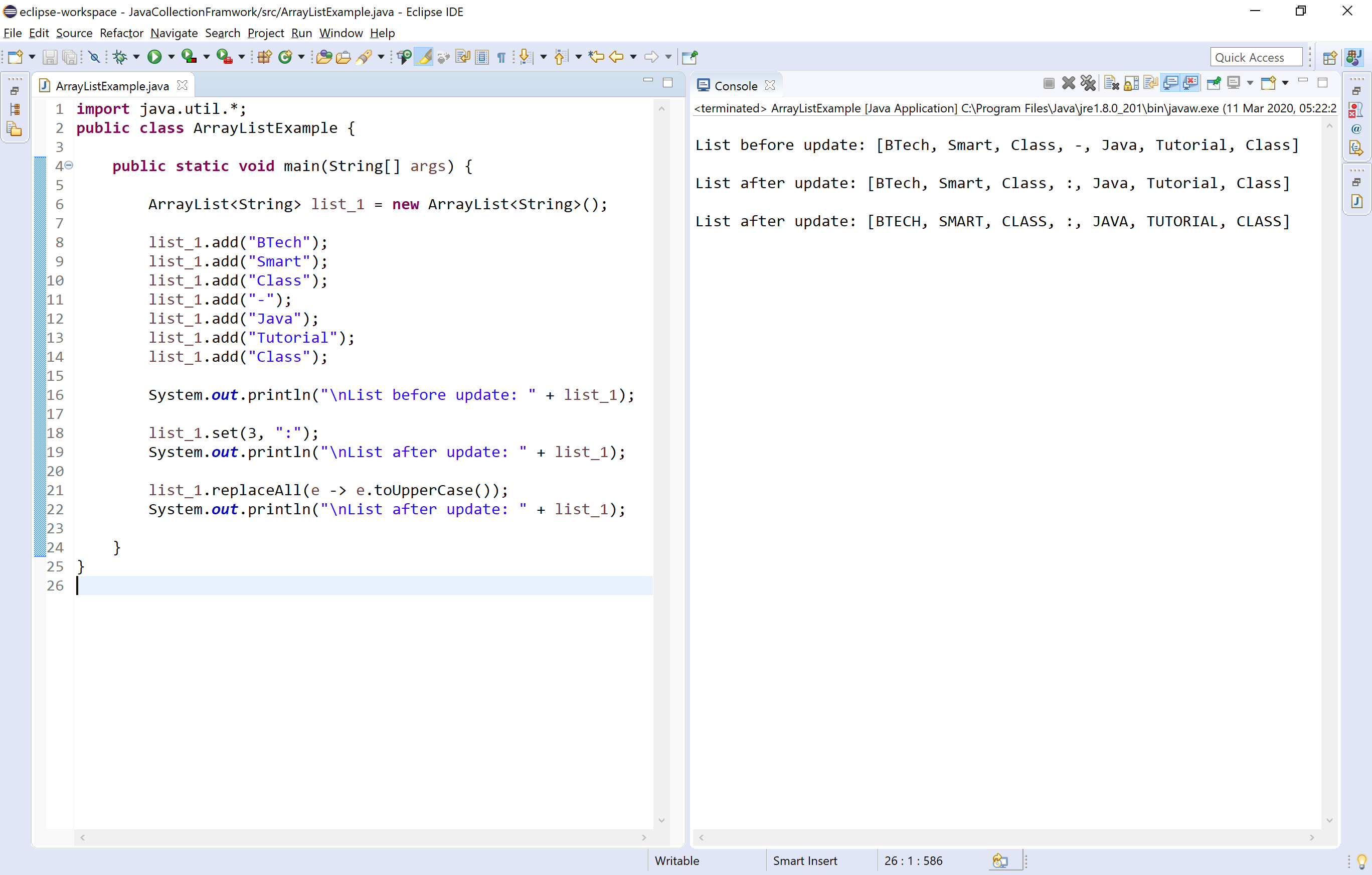Open the Refactor menu
Image resolution: width=1372 pixels, height=875 pixels.
coord(121,33)
